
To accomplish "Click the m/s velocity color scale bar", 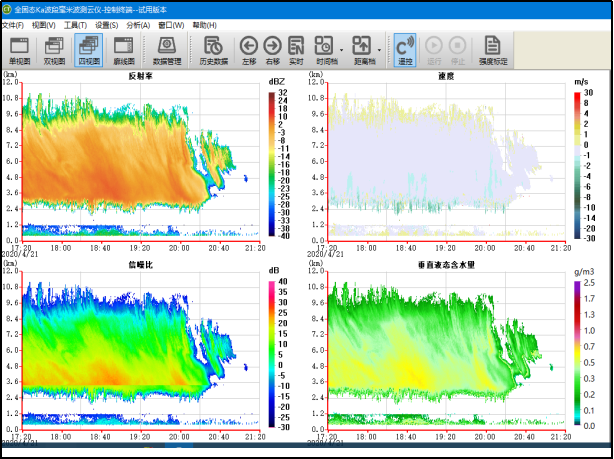I will (577, 165).
